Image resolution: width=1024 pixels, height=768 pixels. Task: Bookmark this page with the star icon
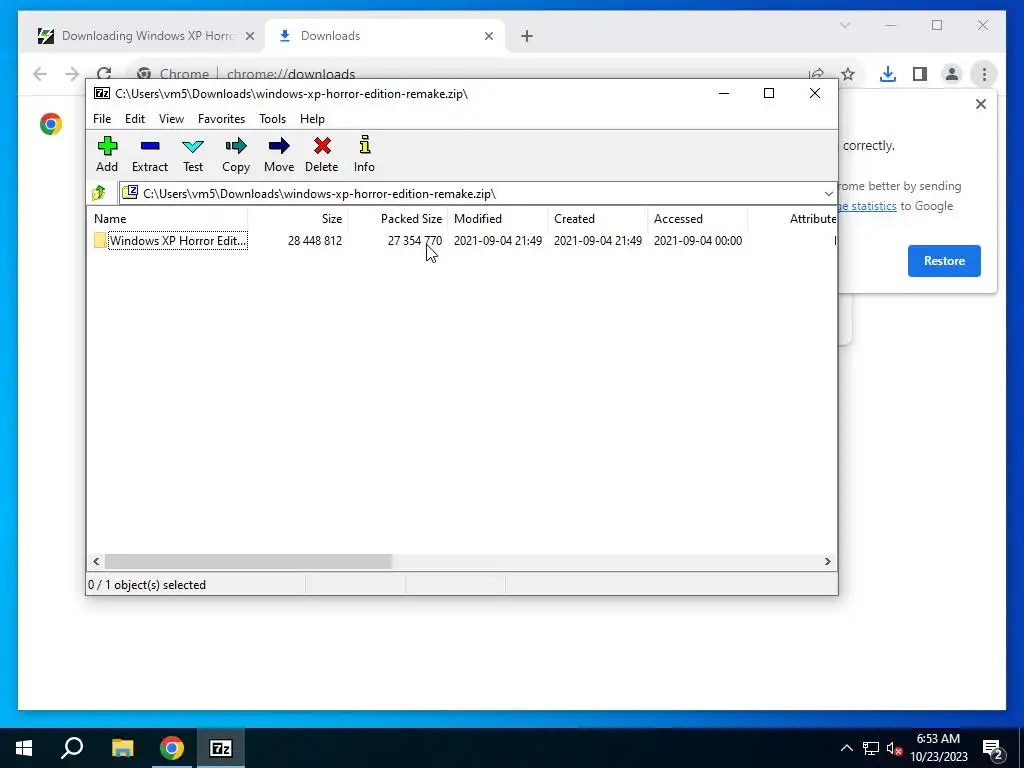pos(848,74)
